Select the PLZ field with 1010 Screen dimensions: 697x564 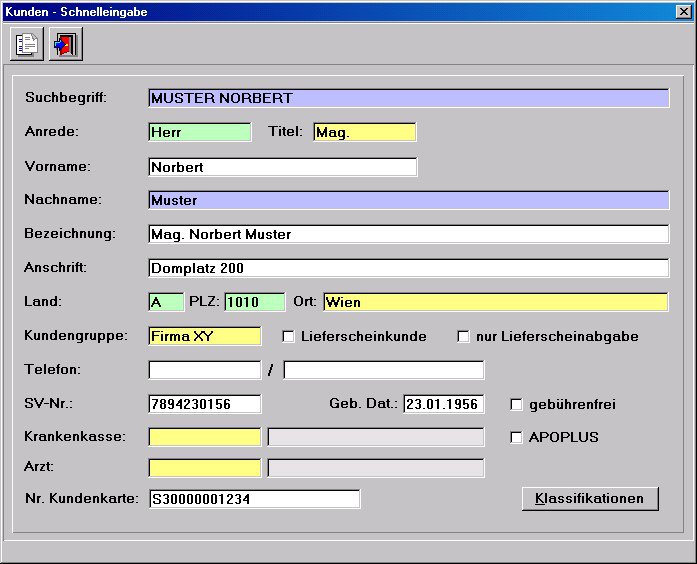coord(255,302)
